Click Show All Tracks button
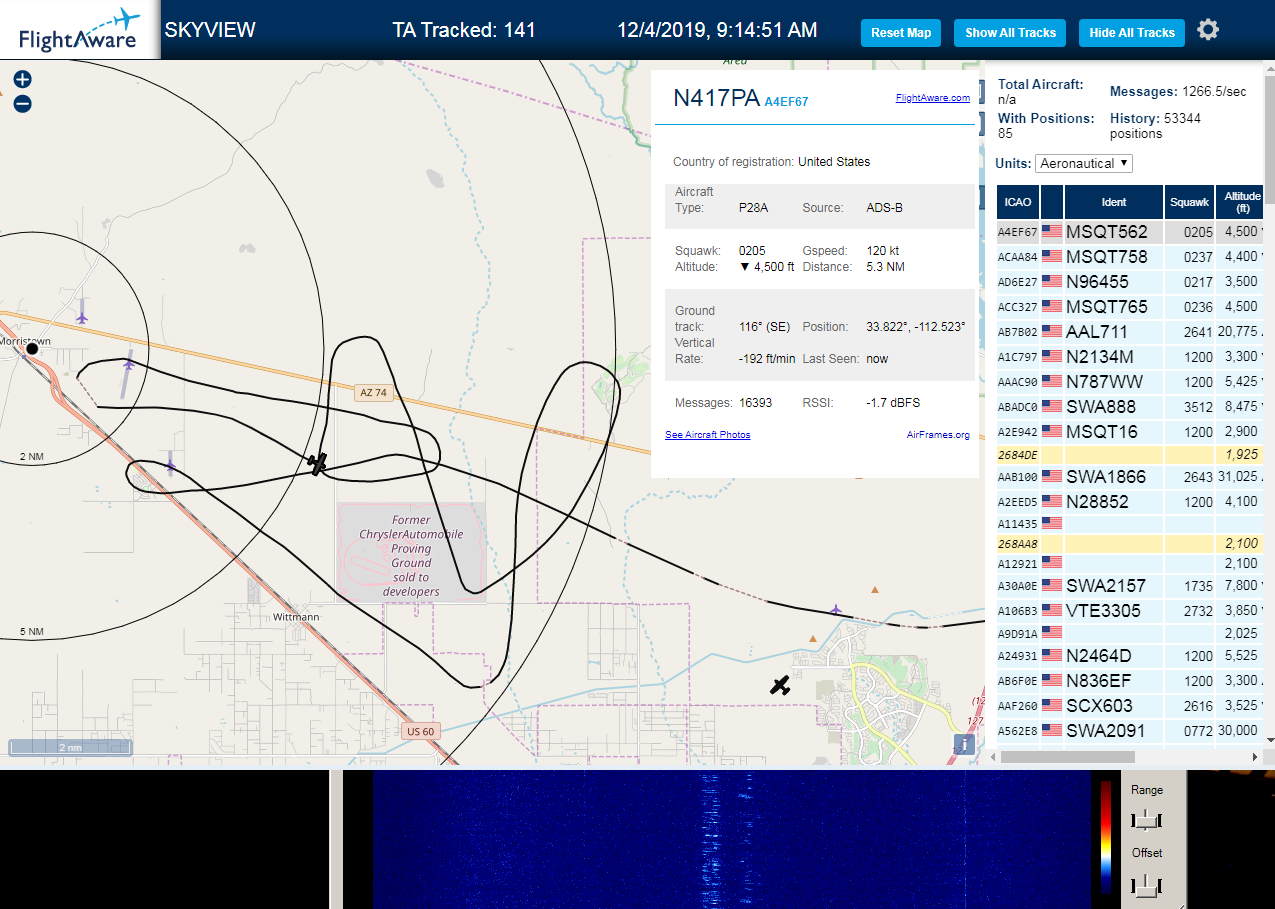The image size is (1275, 909). pos(1010,33)
